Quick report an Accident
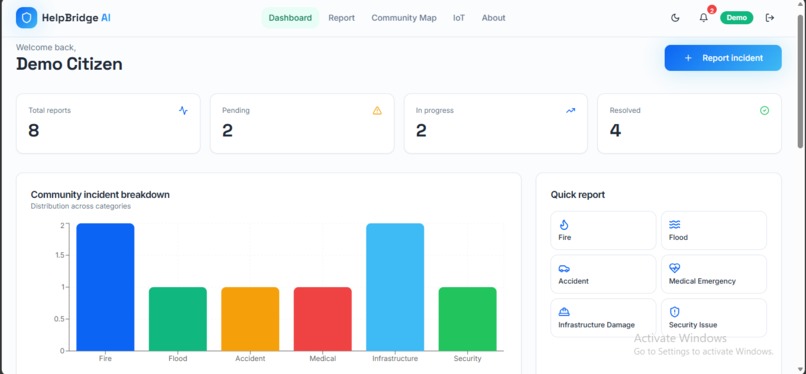The width and height of the screenshot is (806, 374). point(603,274)
